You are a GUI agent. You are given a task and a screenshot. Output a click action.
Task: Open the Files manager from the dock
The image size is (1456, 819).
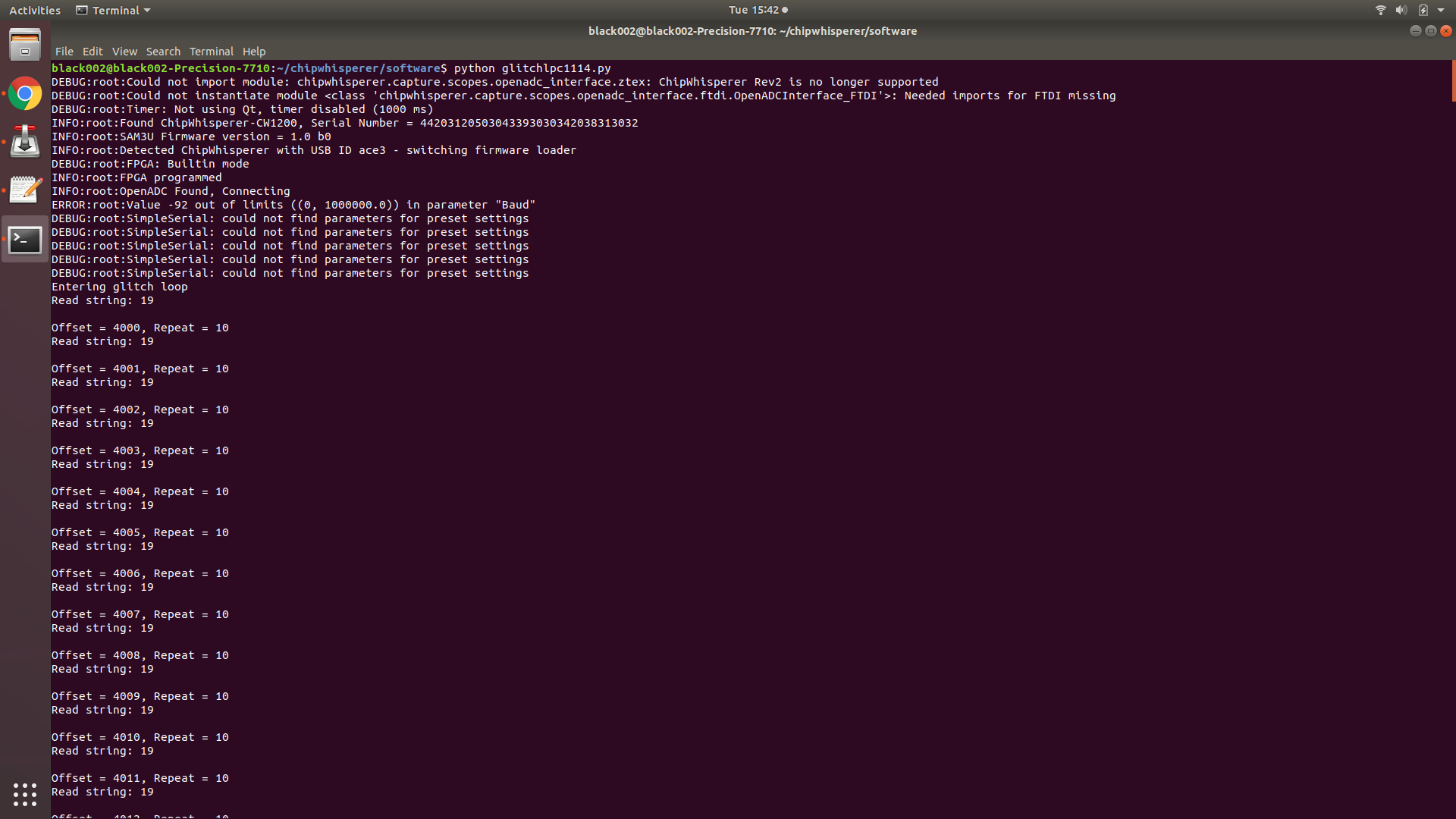(25, 45)
